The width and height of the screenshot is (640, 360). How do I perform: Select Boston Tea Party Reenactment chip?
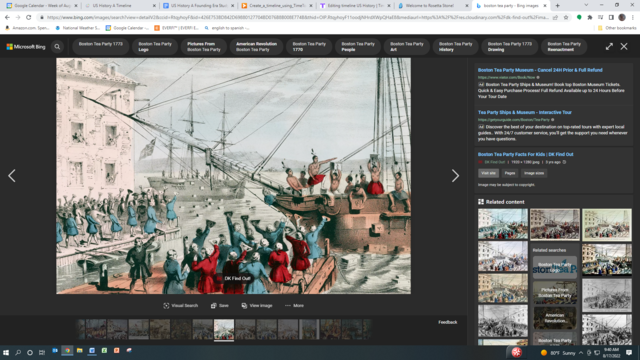pos(564,47)
